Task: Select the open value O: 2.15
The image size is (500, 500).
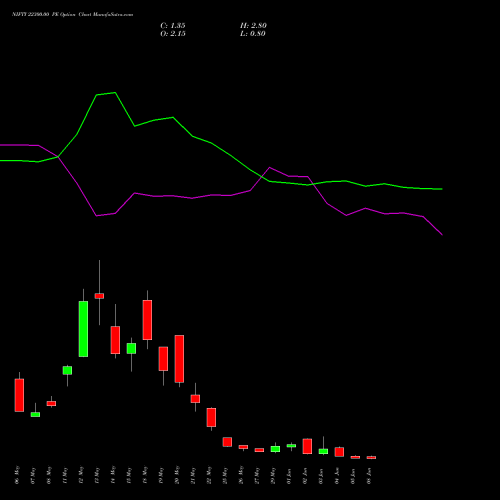Action: click(x=173, y=34)
